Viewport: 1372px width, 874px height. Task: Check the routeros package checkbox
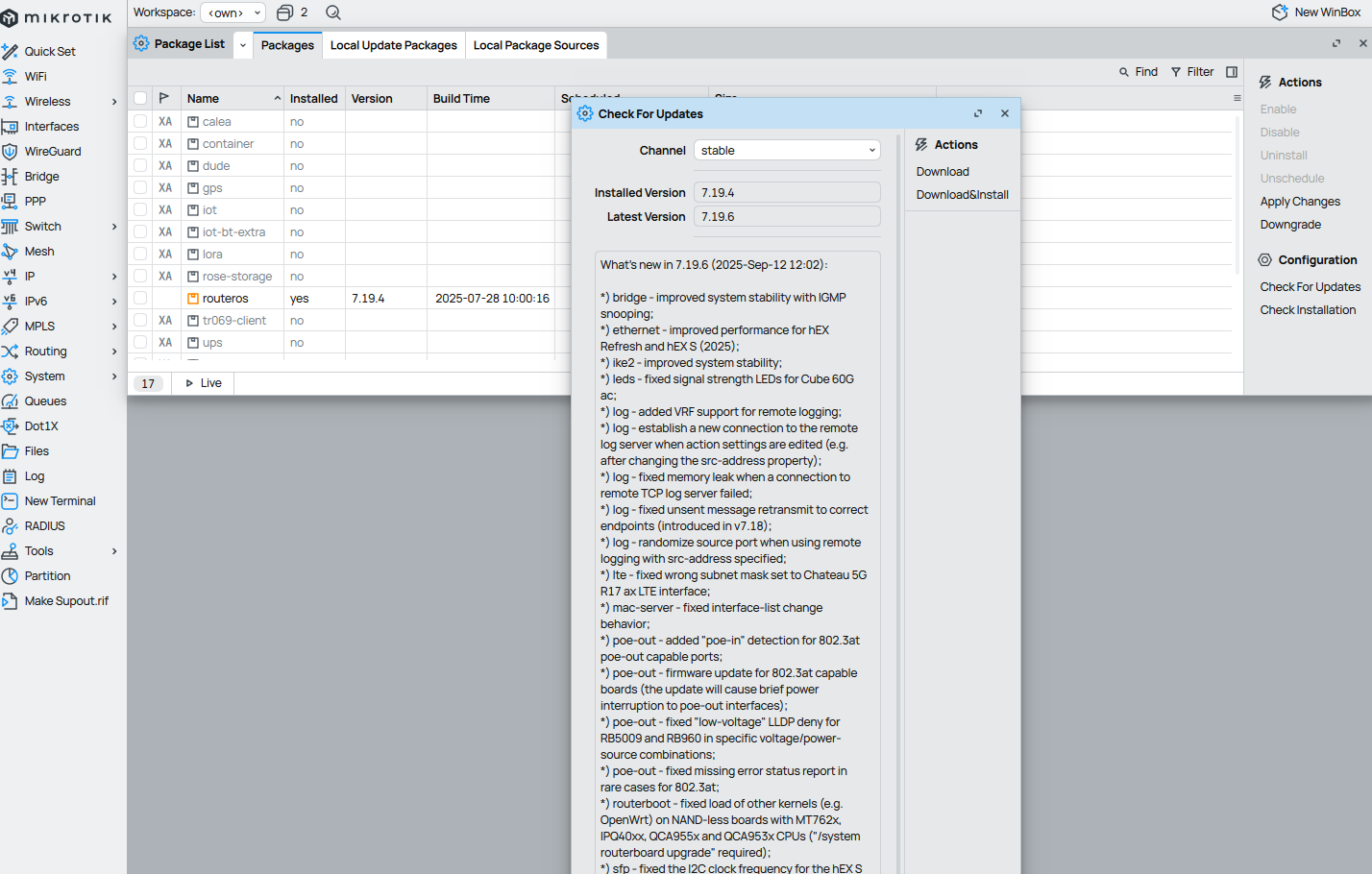click(x=140, y=299)
